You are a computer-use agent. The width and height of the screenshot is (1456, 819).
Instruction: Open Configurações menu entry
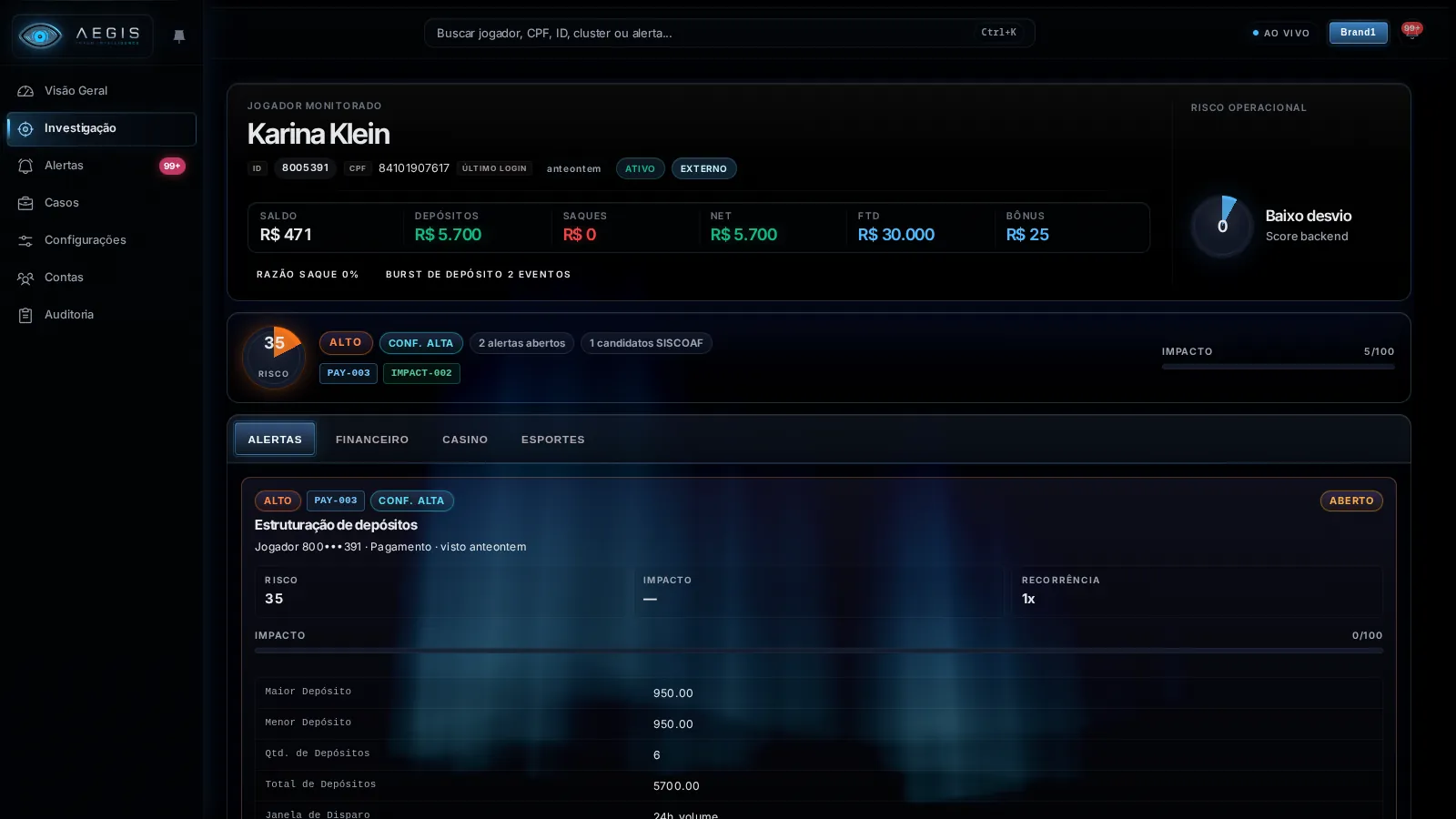pos(101,240)
